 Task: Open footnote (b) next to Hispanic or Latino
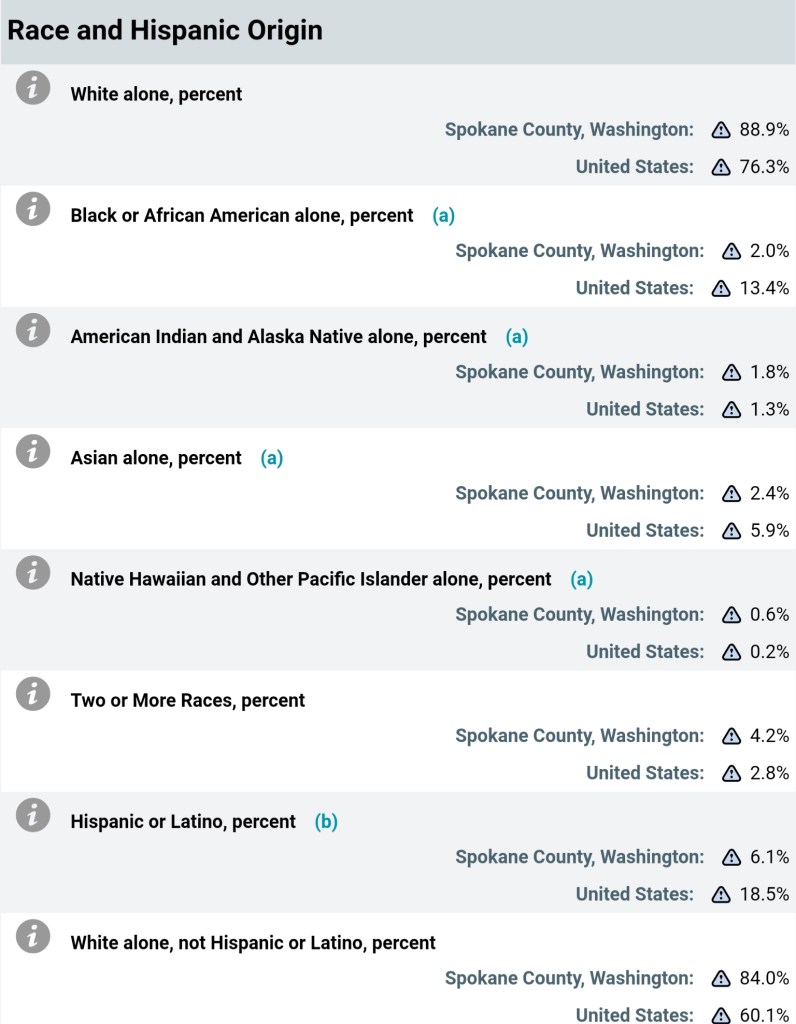(326, 822)
